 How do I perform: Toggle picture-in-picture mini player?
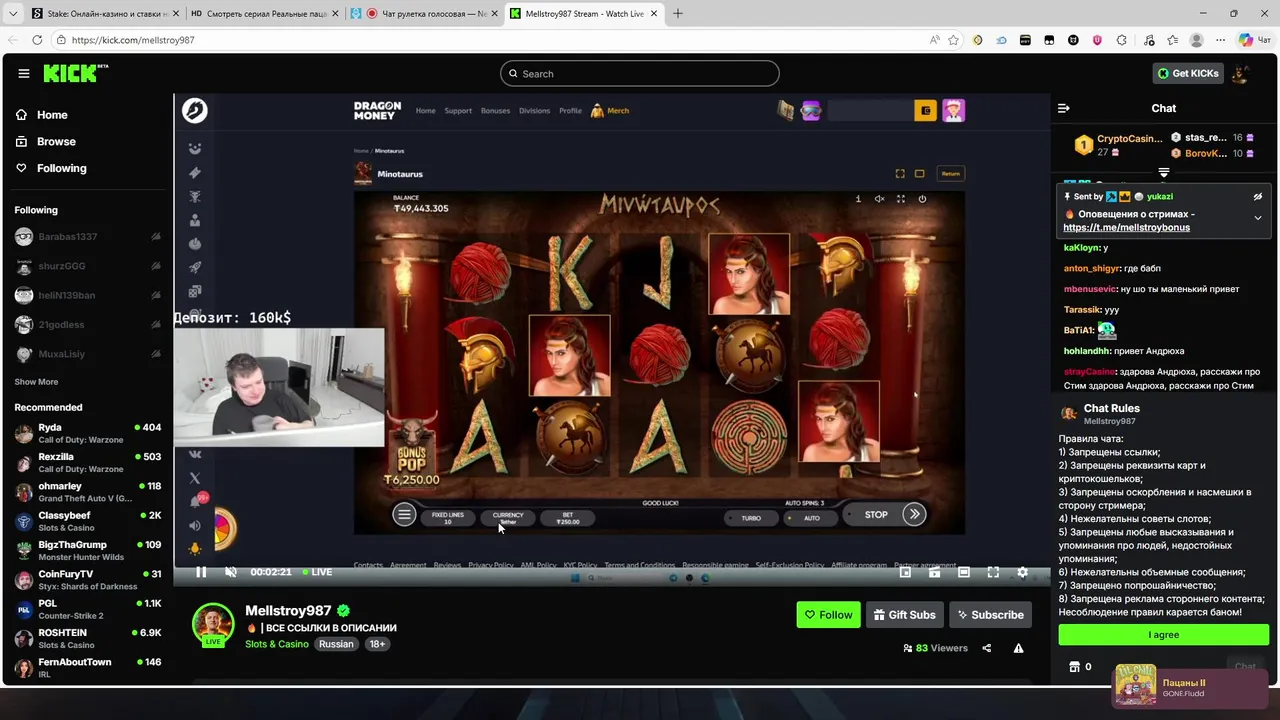905,572
